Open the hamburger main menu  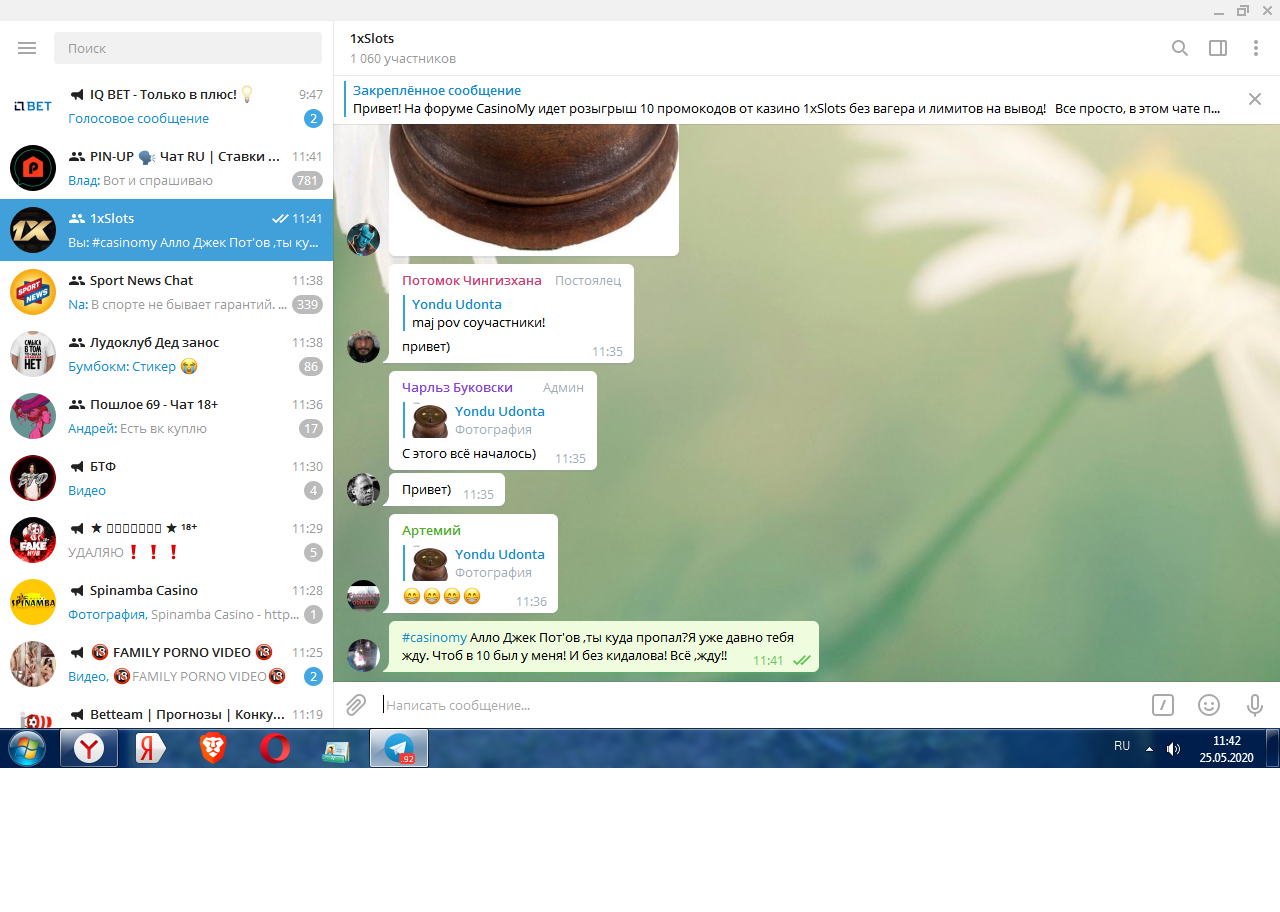tap(27, 48)
